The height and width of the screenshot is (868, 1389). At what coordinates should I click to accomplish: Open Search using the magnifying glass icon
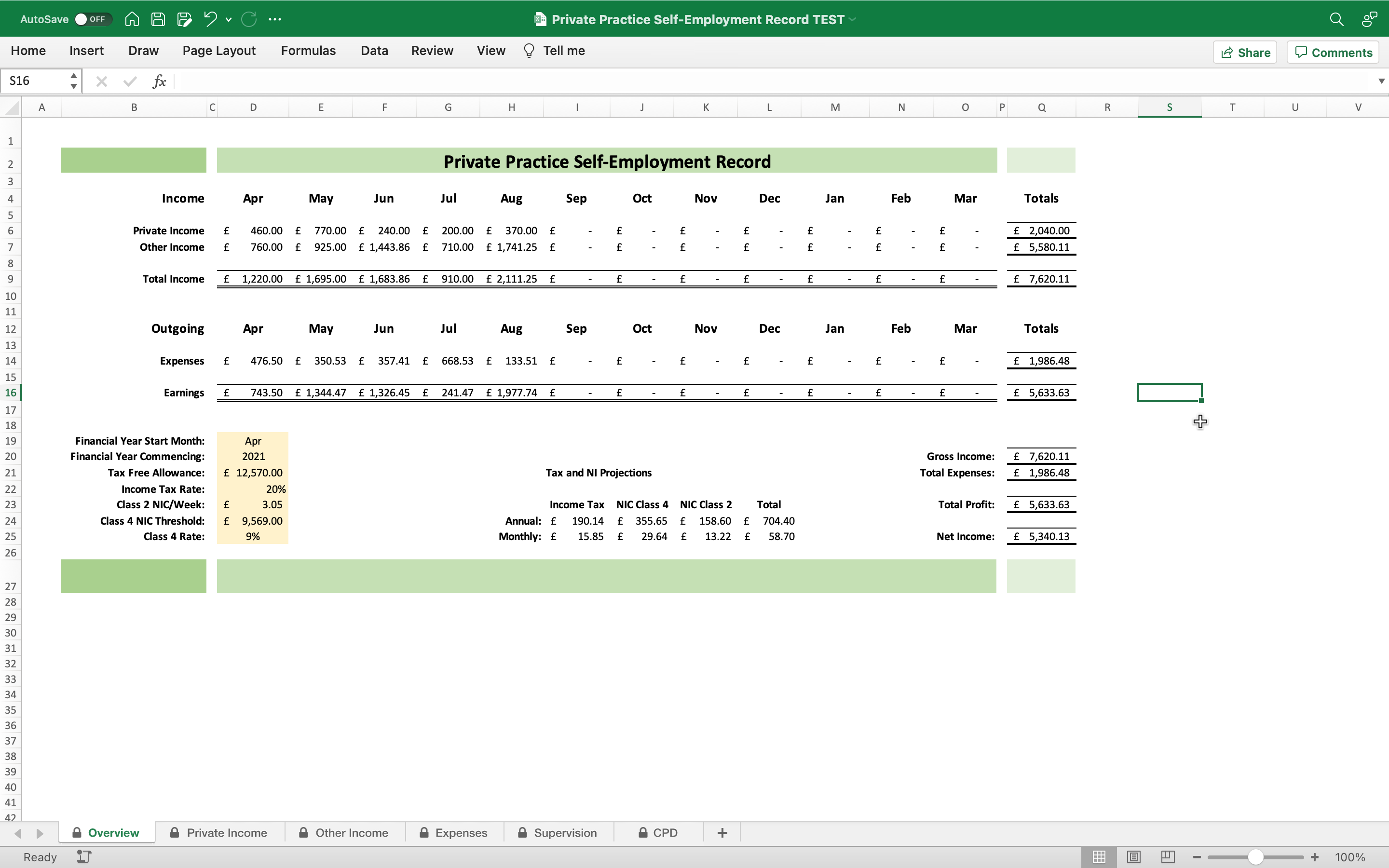[1336, 18]
